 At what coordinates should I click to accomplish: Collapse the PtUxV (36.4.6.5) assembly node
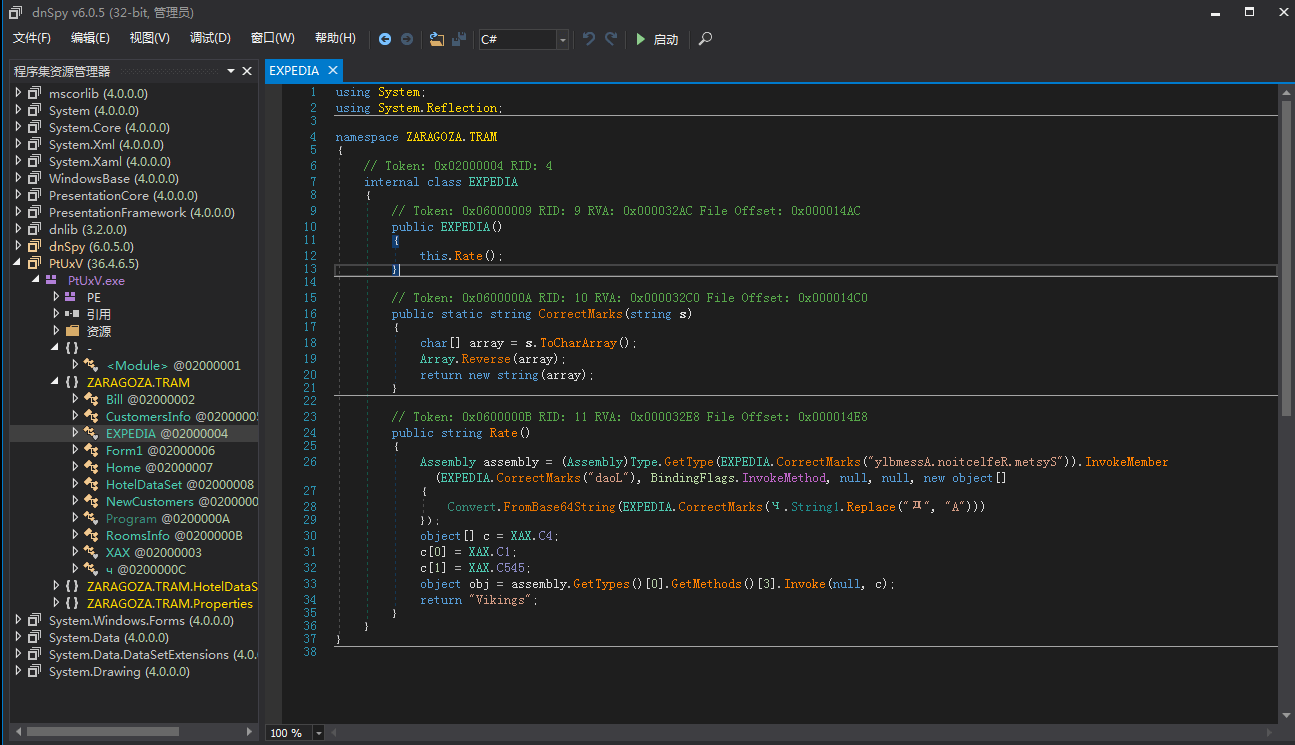[x=18, y=263]
